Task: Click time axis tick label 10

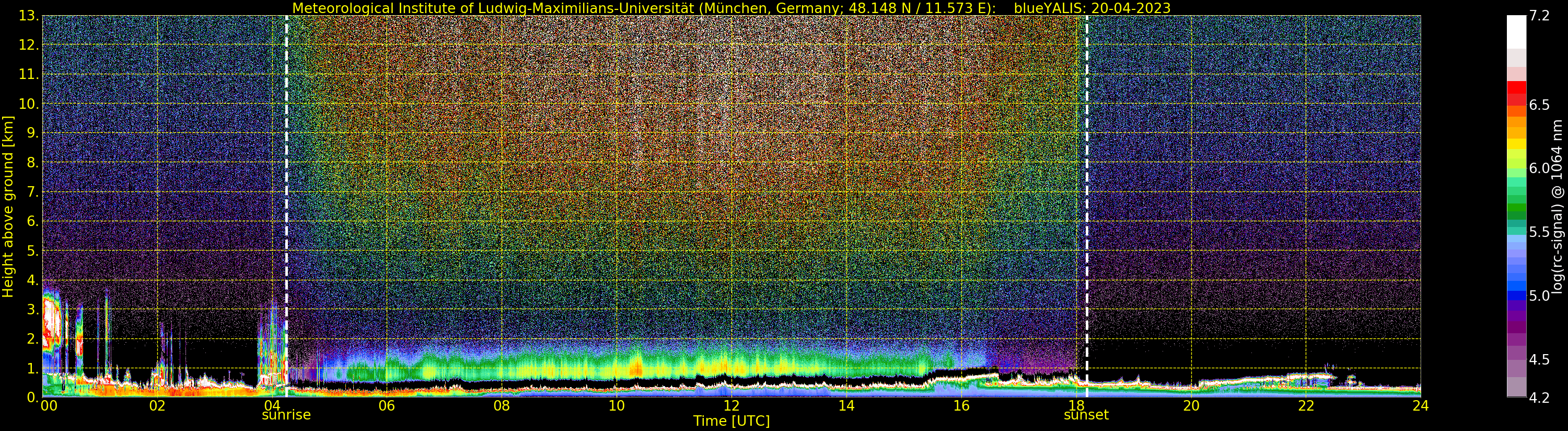Action: [x=617, y=406]
